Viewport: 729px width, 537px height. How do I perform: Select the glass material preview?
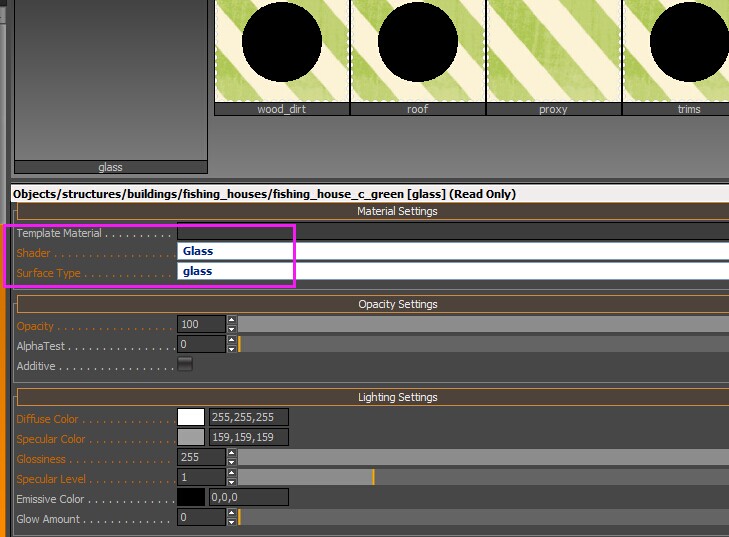click(x=110, y=80)
